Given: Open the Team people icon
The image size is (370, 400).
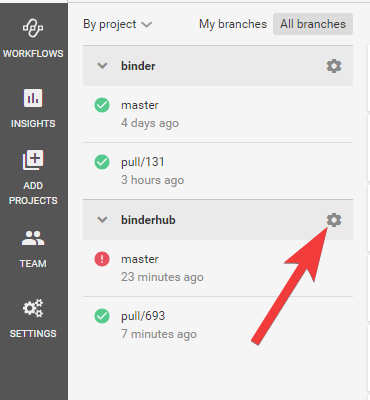Looking at the screenshot, I should click(x=33, y=238).
